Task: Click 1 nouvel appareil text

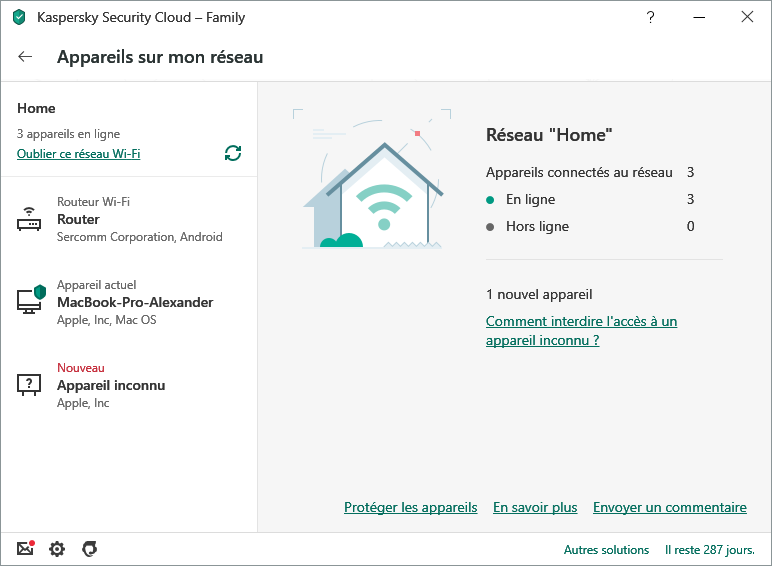Action: coord(539,294)
